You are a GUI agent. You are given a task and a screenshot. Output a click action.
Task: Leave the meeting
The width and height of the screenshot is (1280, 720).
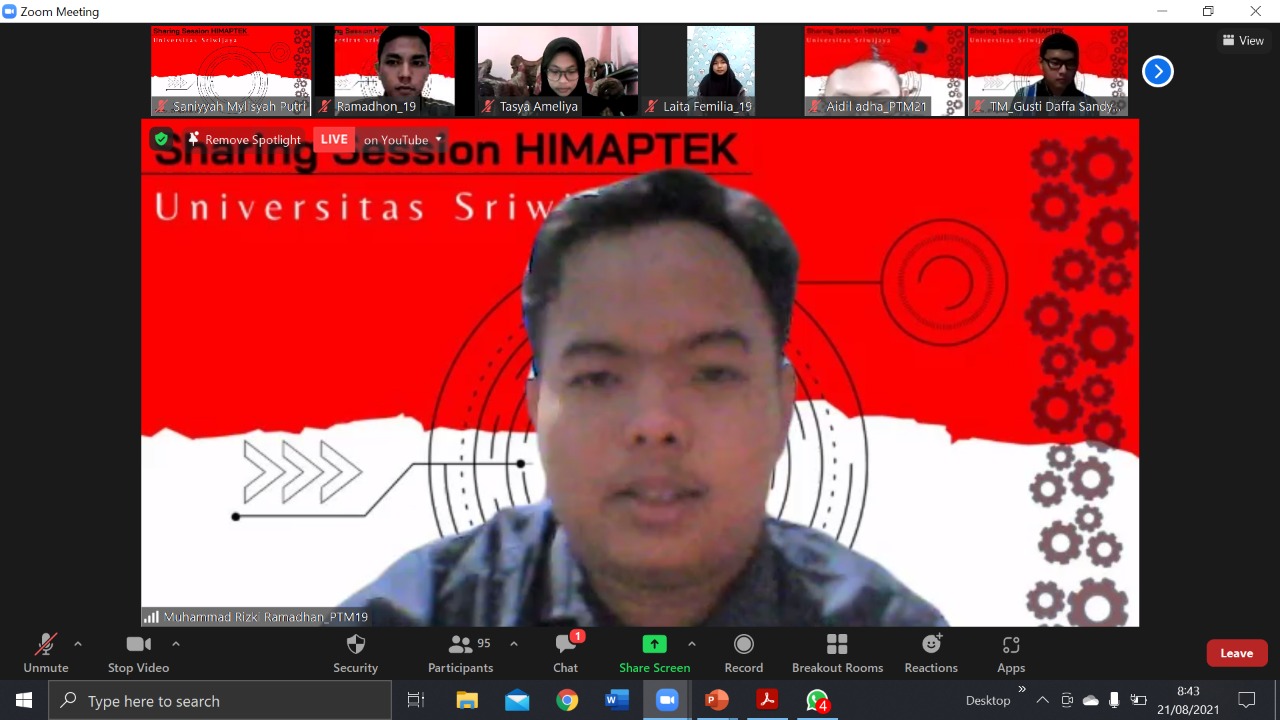click(x=1237, y=653)
